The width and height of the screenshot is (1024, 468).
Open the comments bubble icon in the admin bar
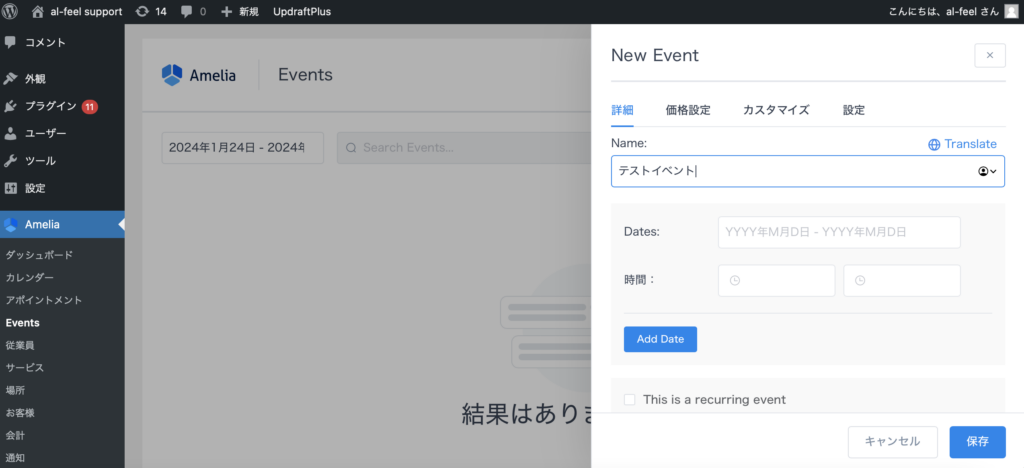tap(187, 12)
